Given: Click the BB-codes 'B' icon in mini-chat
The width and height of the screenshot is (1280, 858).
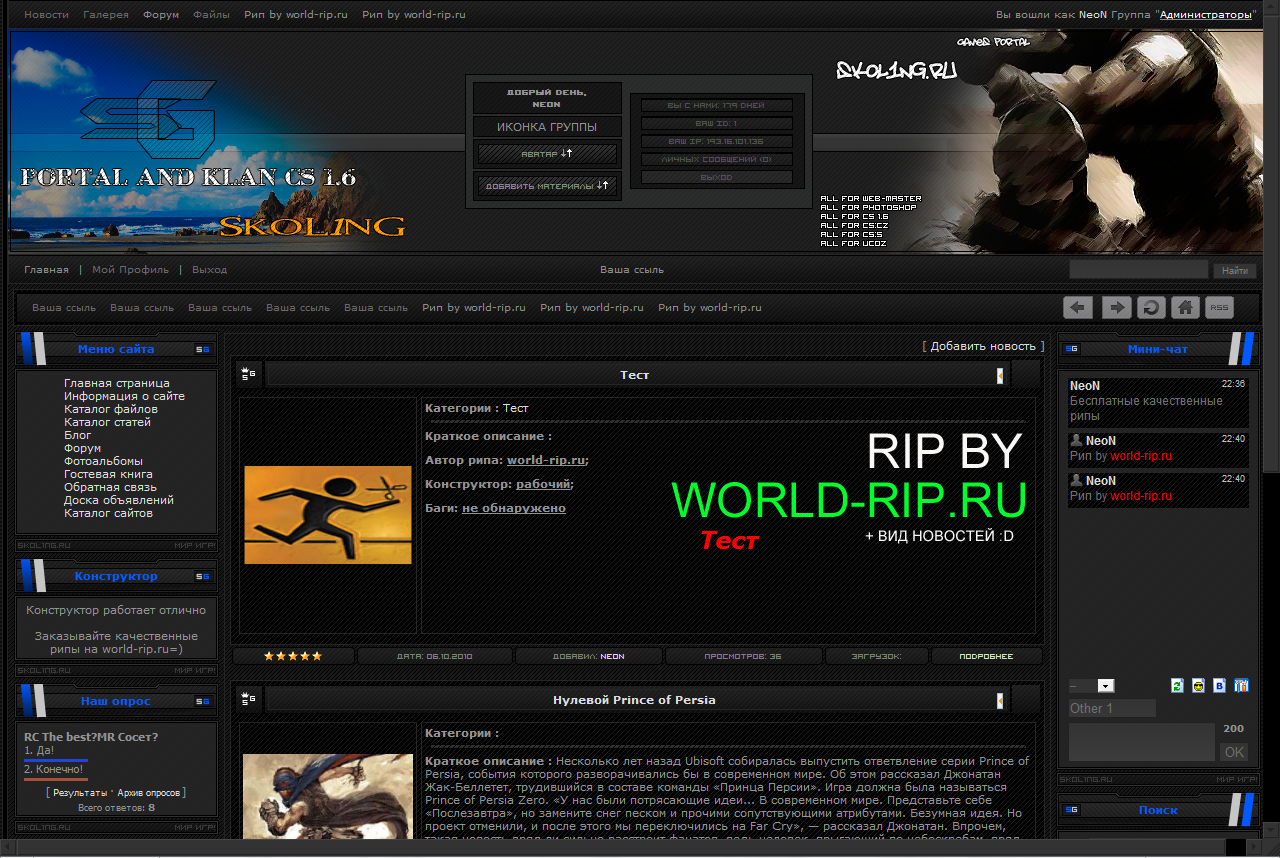Looking at the screenshot, I should [x=1219, y=685].
